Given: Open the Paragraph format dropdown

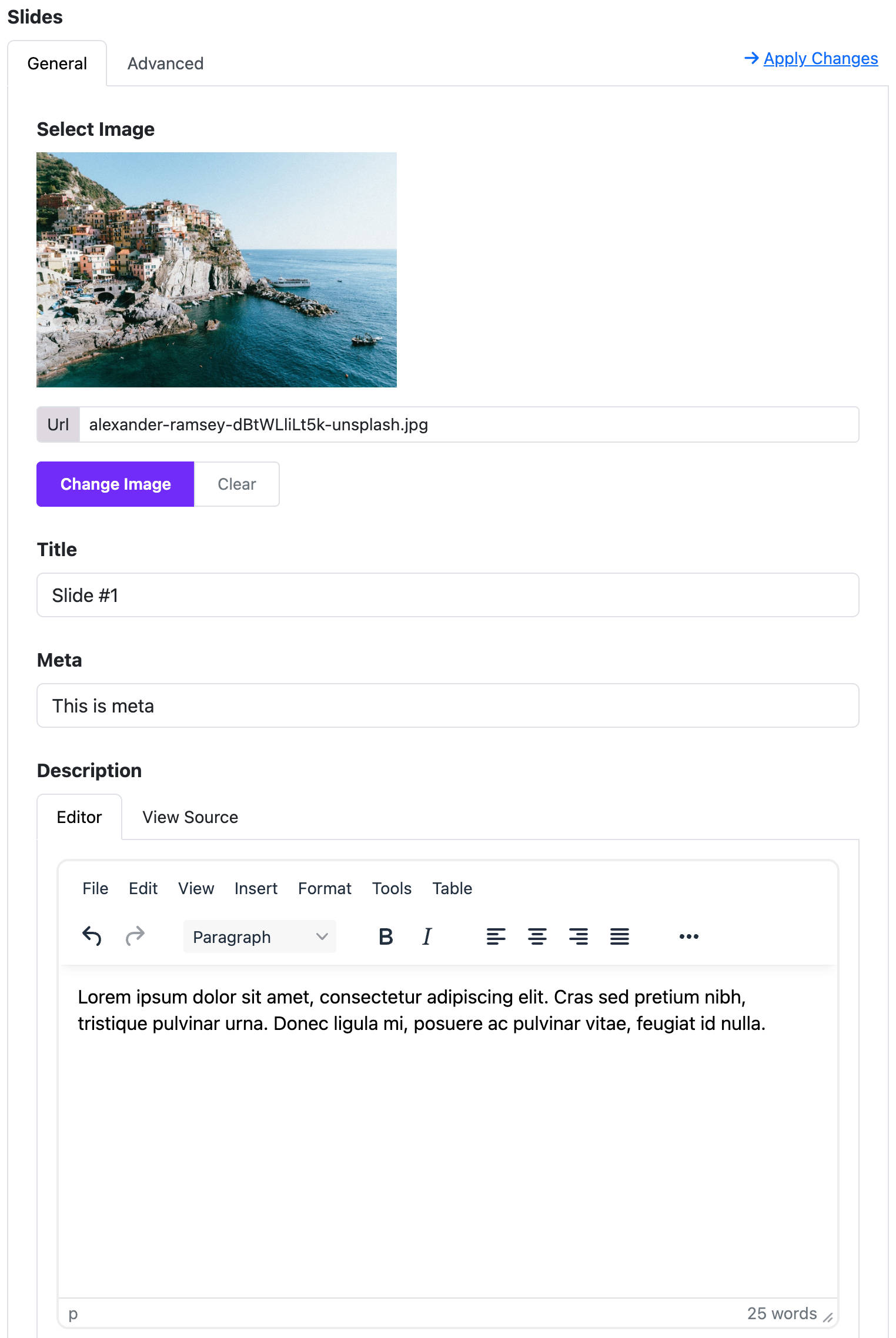Looking at the screenshot, I should point(259,936).
